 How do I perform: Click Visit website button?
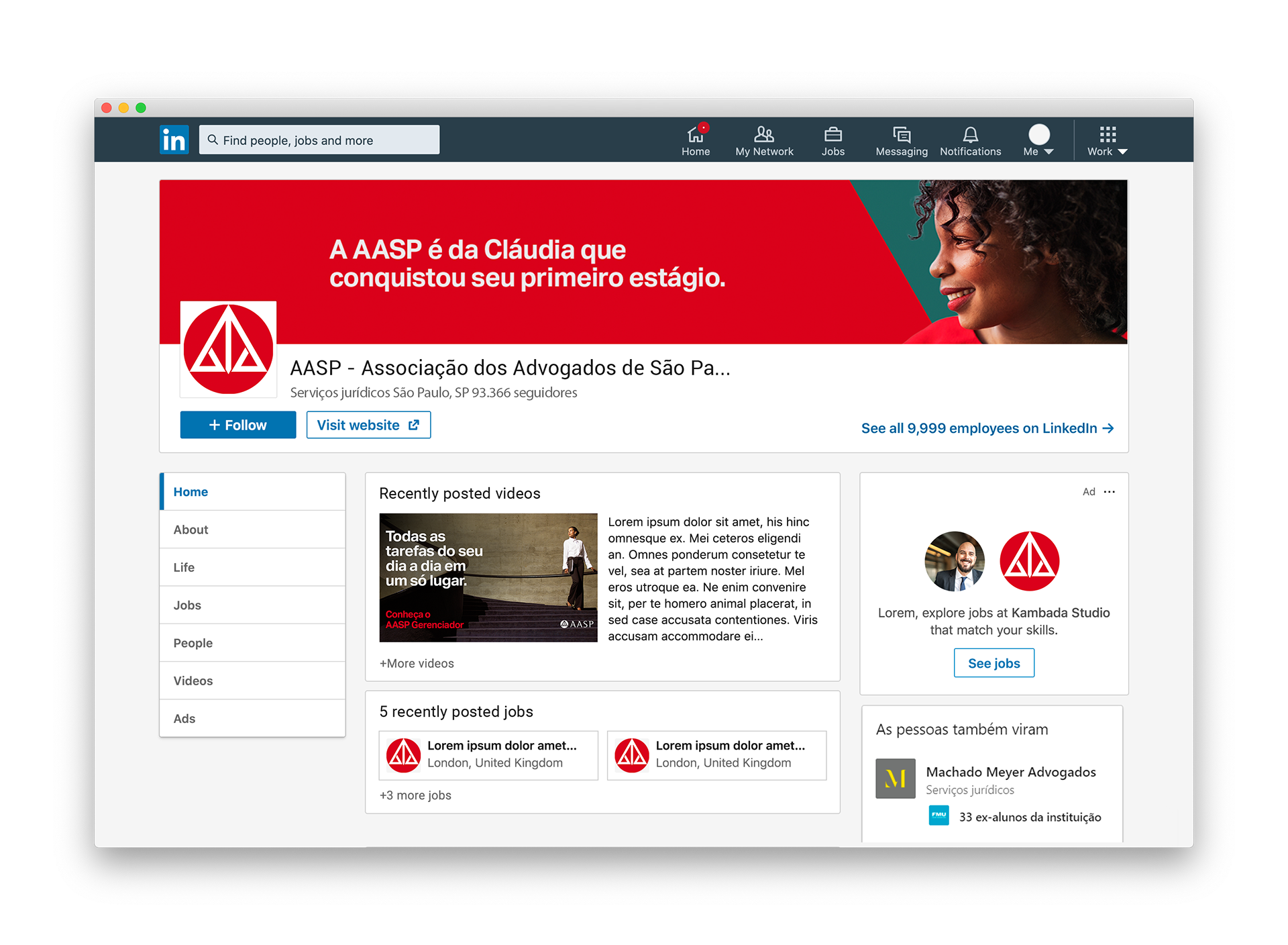pyautogui.click(x=368, y=425)
